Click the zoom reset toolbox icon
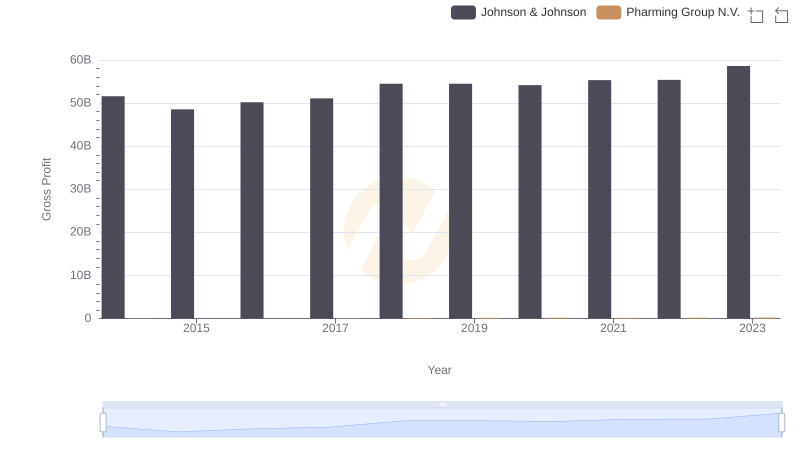The image size is (800, 461). coord(781,15)
